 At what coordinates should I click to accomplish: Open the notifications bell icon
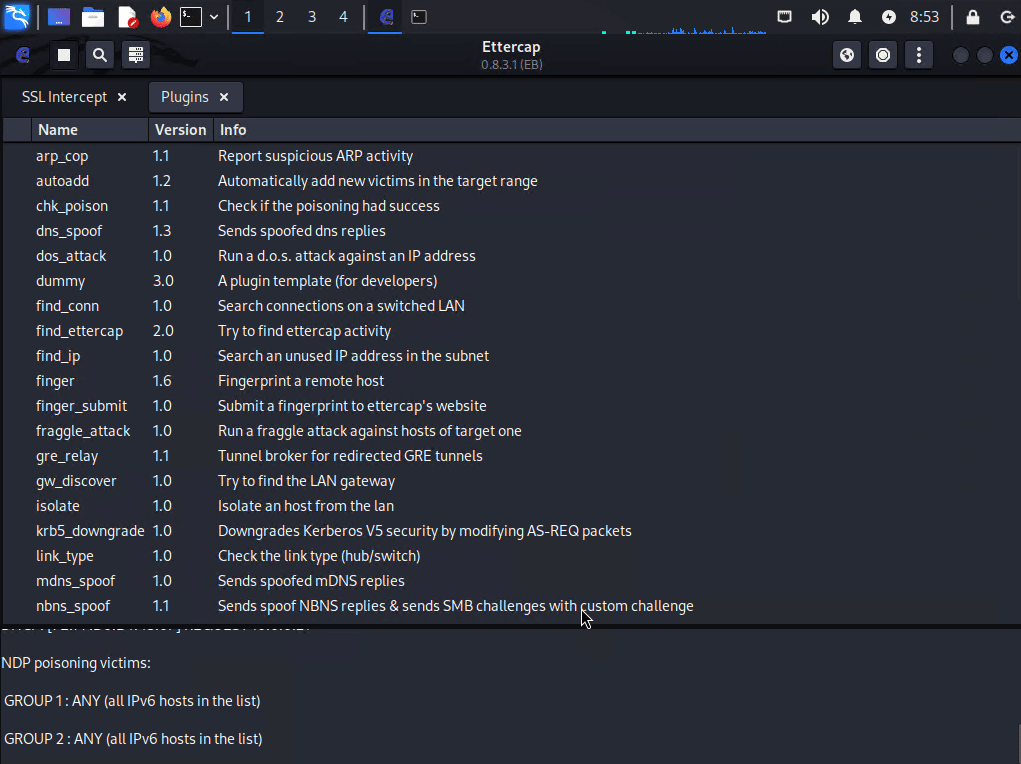click(855, 17)
